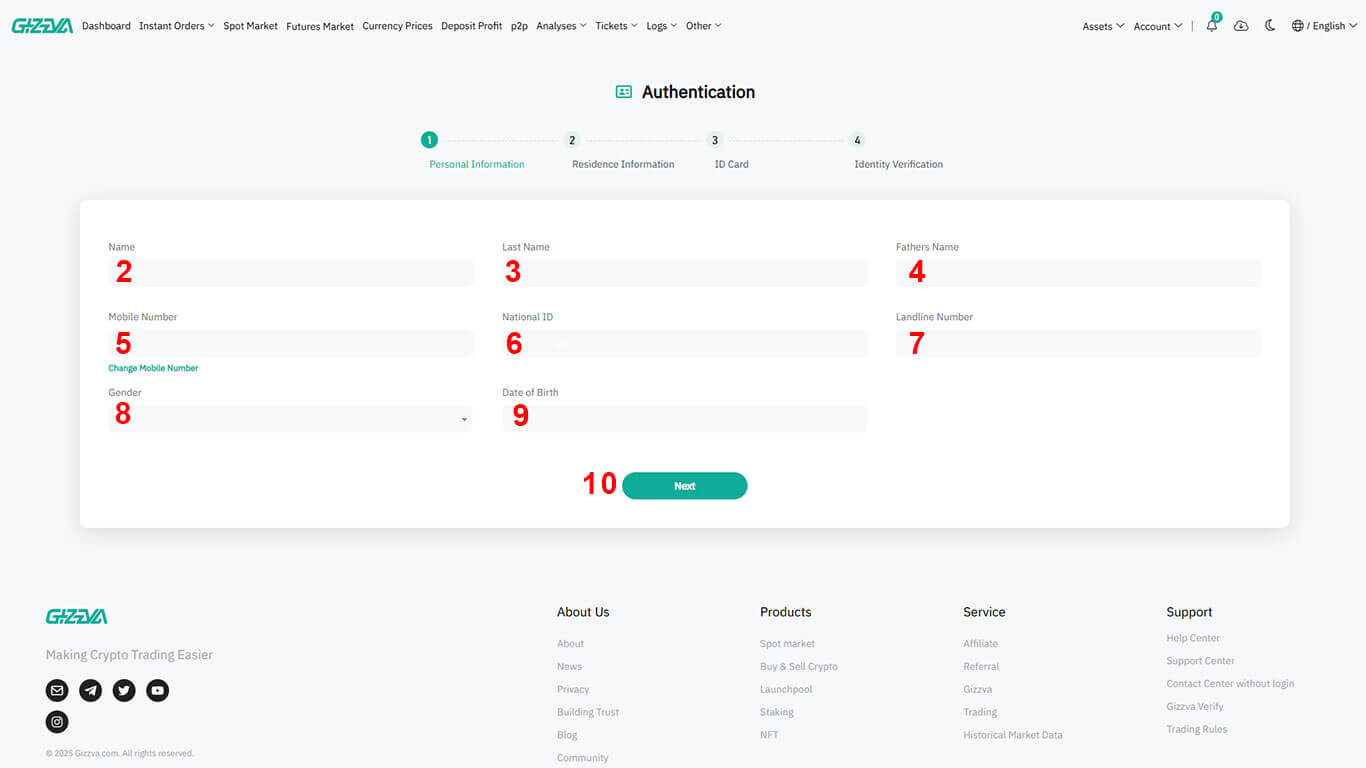Image resolution: width=1366 pixels, height=768 pixels.
Task: Open the English language selector
Action: tap(1323, 26)
